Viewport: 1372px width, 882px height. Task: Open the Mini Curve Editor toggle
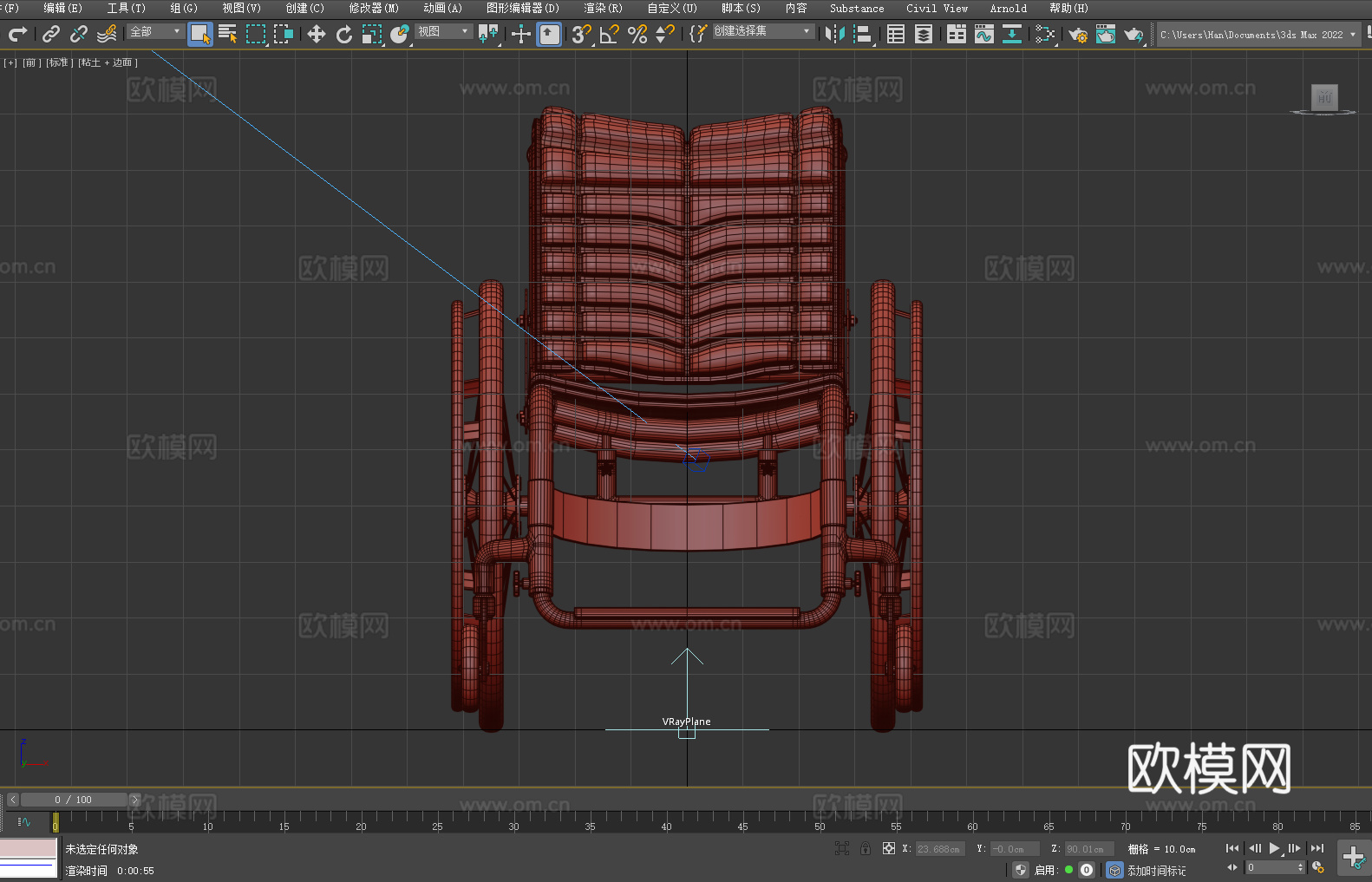[24, 822]
